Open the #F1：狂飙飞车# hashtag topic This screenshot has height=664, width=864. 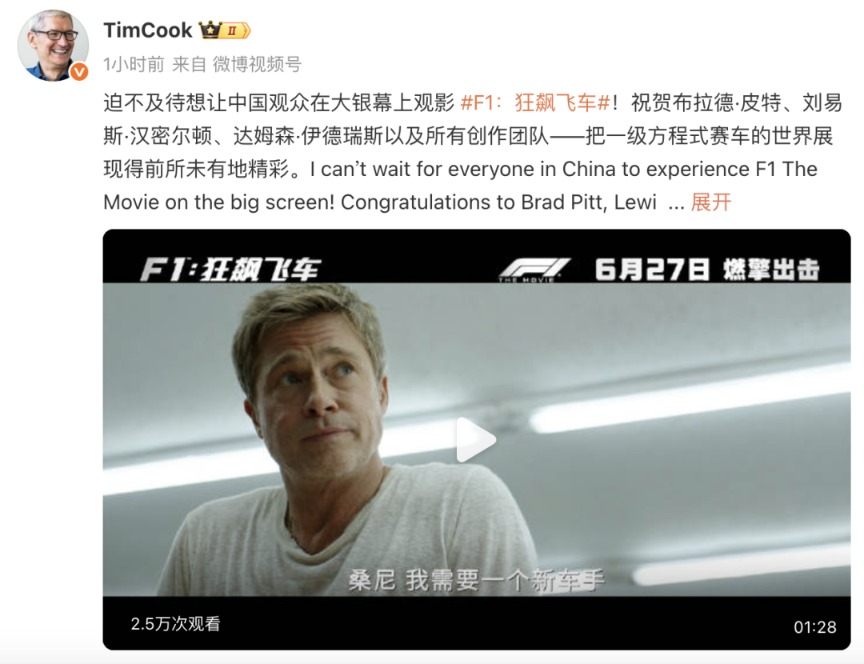click(535, 102)
